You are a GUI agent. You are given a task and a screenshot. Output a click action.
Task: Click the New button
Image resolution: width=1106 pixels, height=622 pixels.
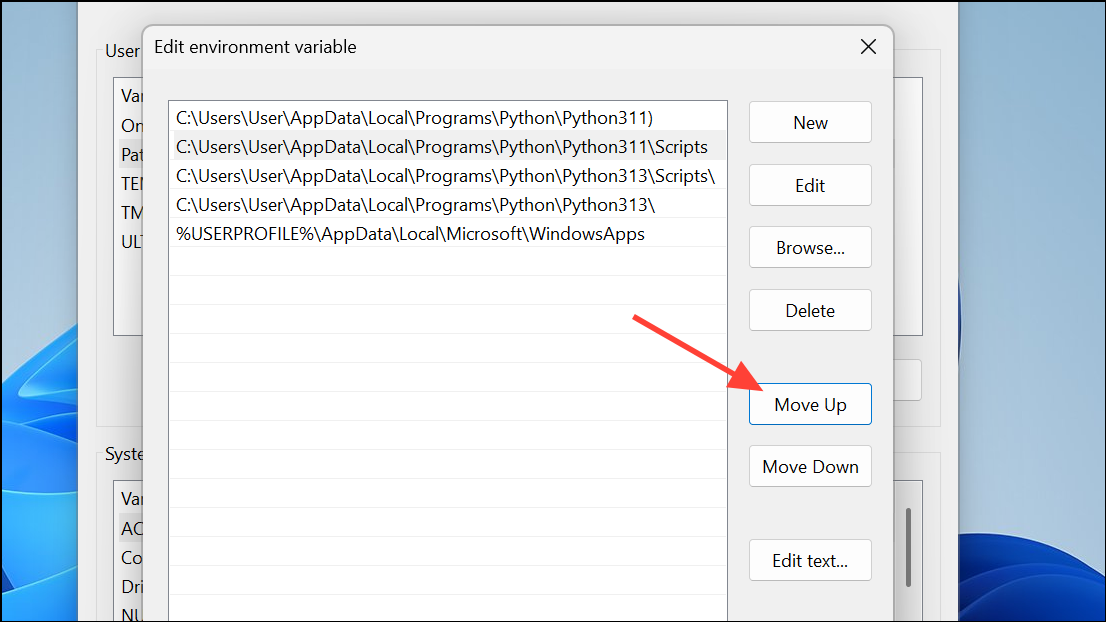point(810,123)
